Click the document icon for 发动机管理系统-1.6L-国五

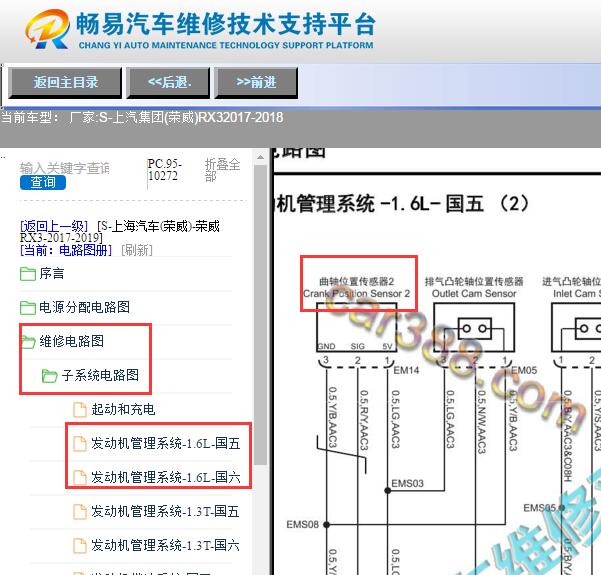coord(79,444)
